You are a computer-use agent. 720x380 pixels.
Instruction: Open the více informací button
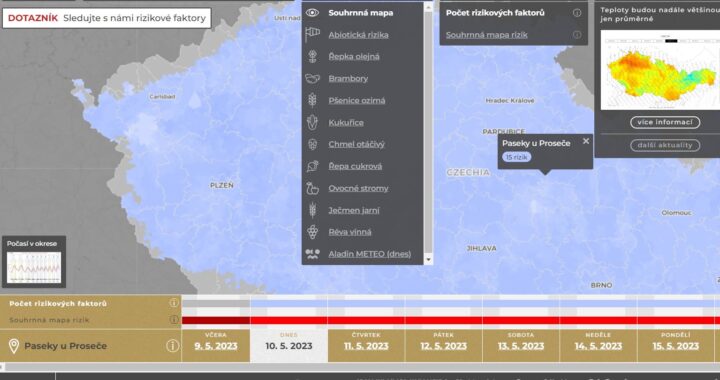(x=665, y=122)
